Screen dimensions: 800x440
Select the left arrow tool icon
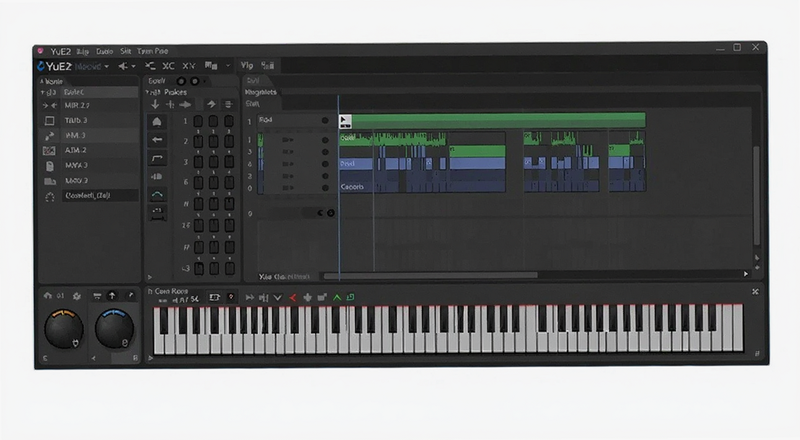point(157,139)
